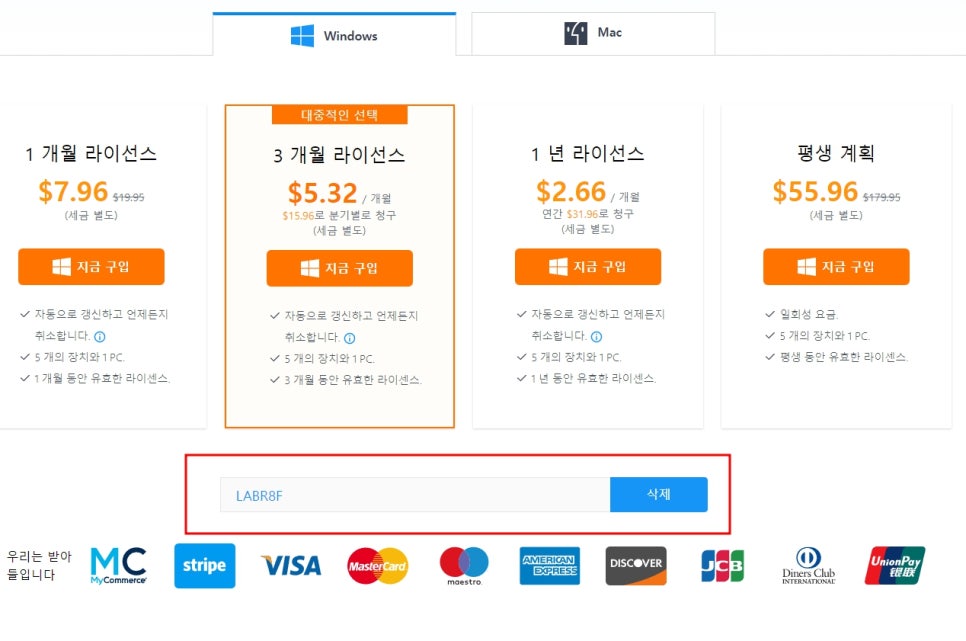This screenshot has height=641, width=966.
Task: Switch to the Mac tab
Action: [593, 33]
